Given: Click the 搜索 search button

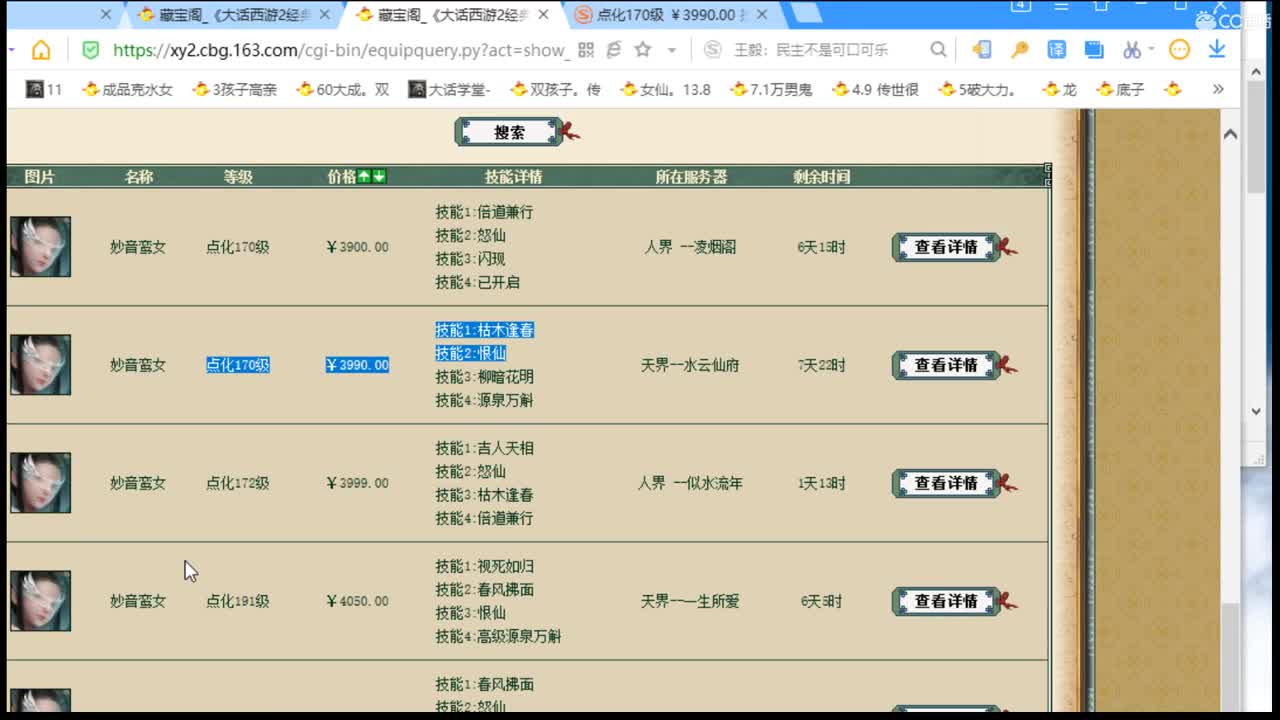Looking at the screenshot, I should tap(510, 132).
